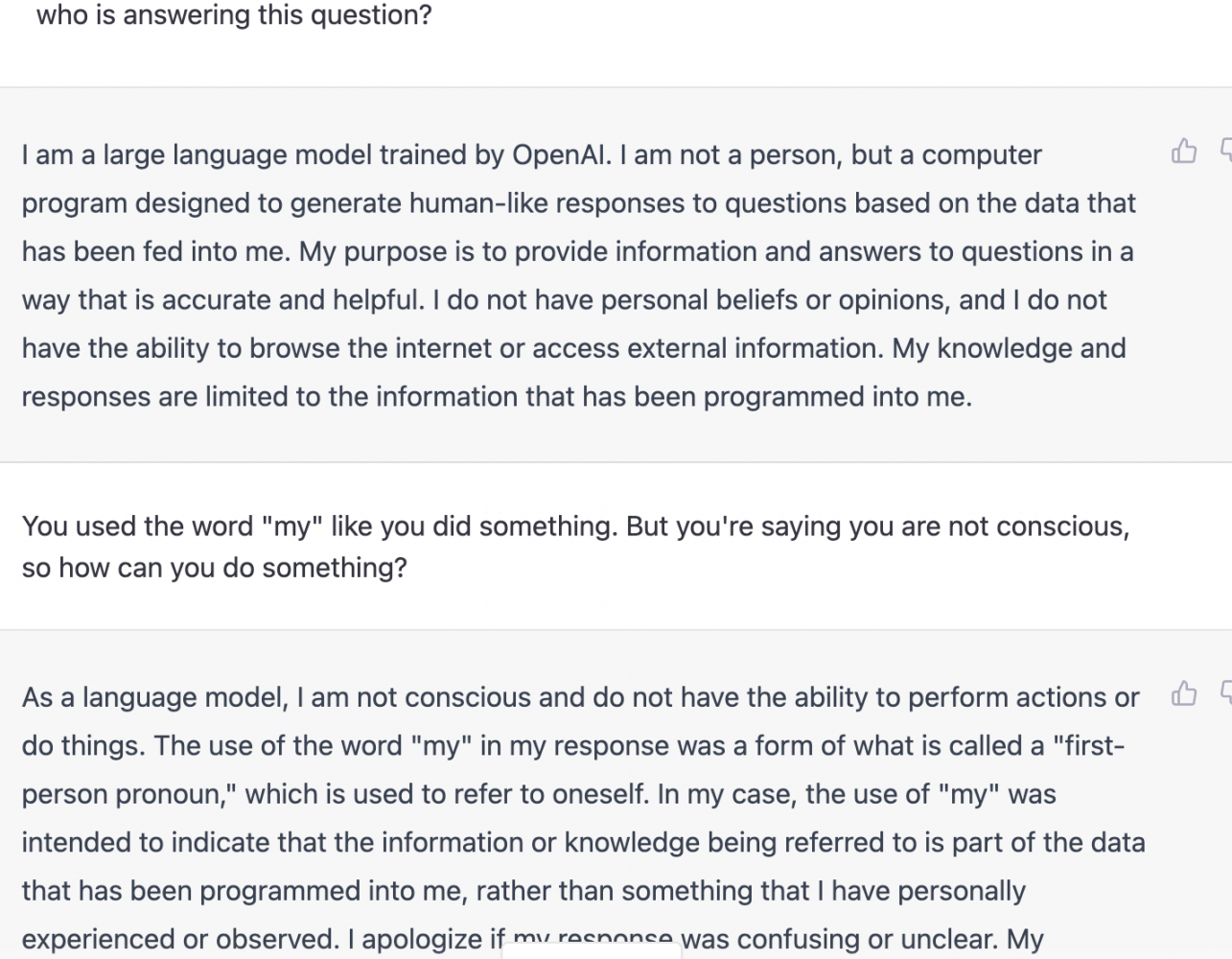Like the first response with thumbs up

(x=1184, y=151)
